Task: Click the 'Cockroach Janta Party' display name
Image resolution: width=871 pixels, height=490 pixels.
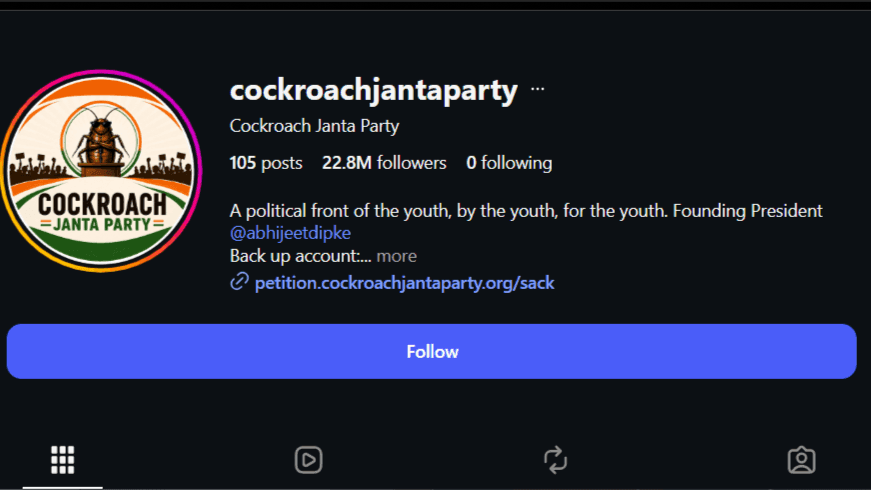Action: 314,126
